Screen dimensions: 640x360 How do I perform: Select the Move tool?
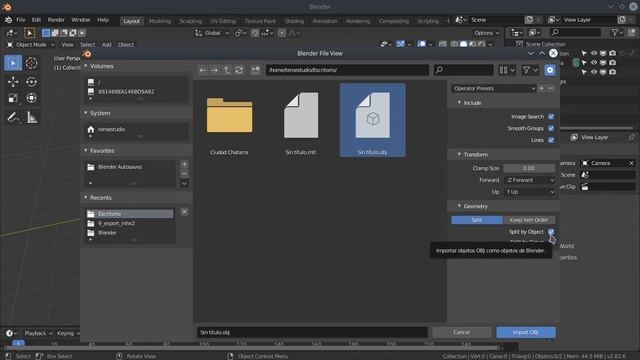pos(13,82)
